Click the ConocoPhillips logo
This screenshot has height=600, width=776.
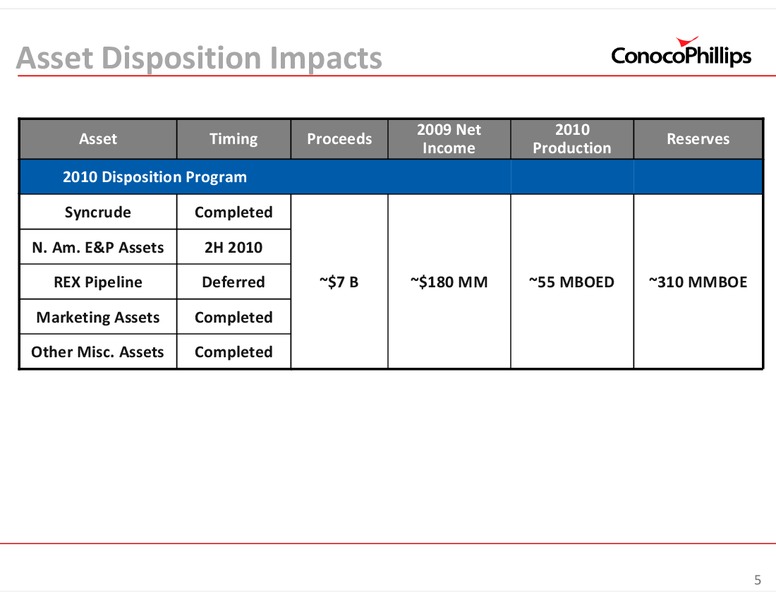tap(681, 52)
